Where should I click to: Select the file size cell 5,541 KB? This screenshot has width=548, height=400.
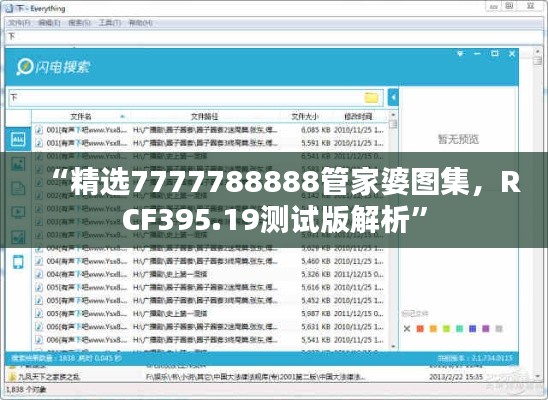click(x=316, y=340)
